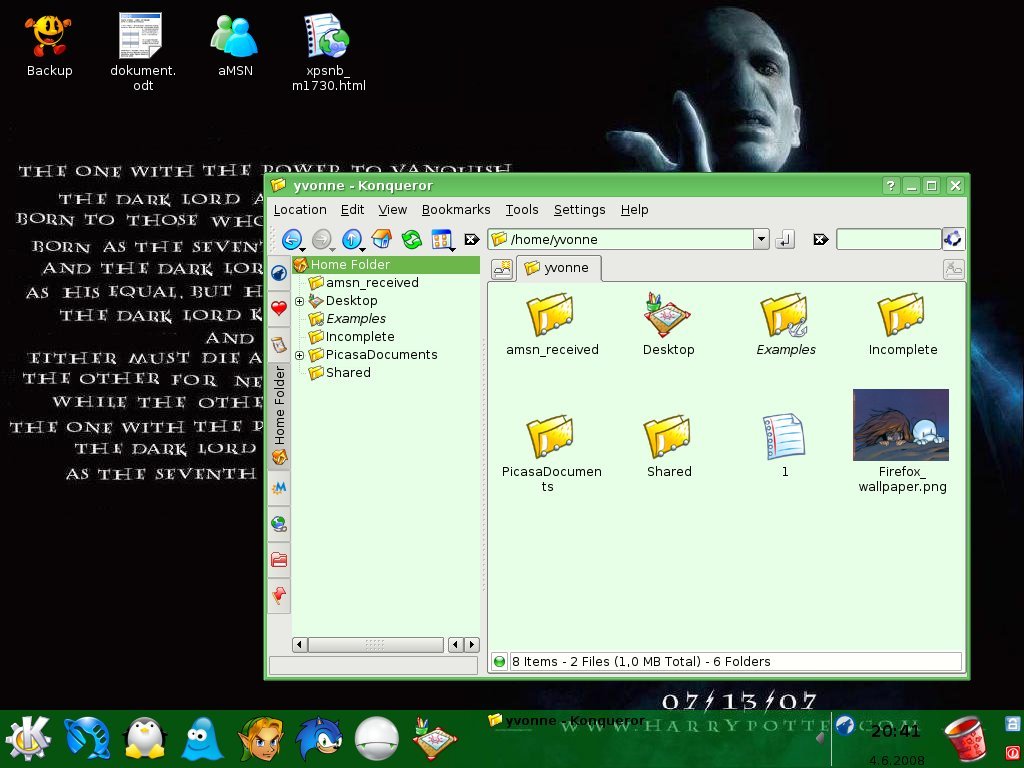Click the penguin icon on the panel
1024x768 pixels.
(145, 739)
